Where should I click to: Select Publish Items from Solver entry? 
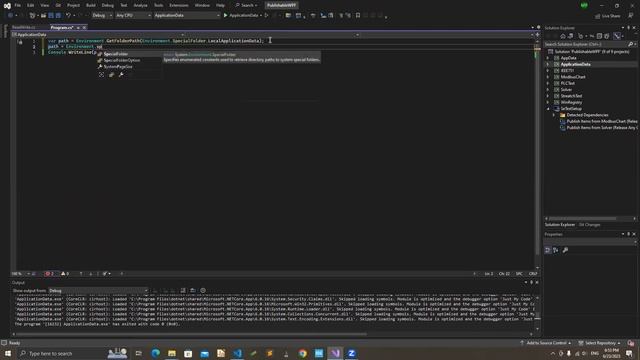click(x=602, y=128)
